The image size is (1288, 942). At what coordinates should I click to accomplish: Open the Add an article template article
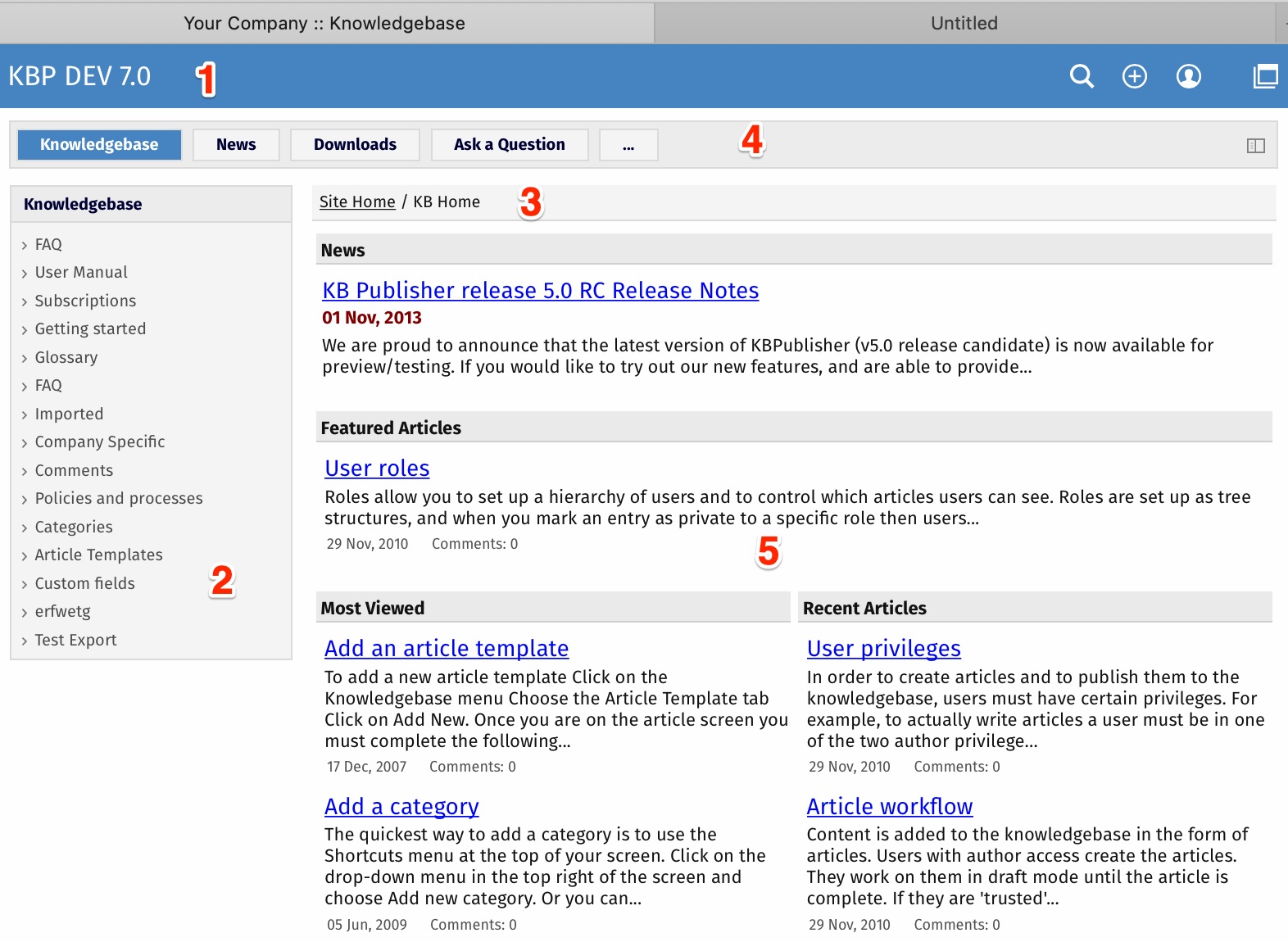tap(447, 649)
